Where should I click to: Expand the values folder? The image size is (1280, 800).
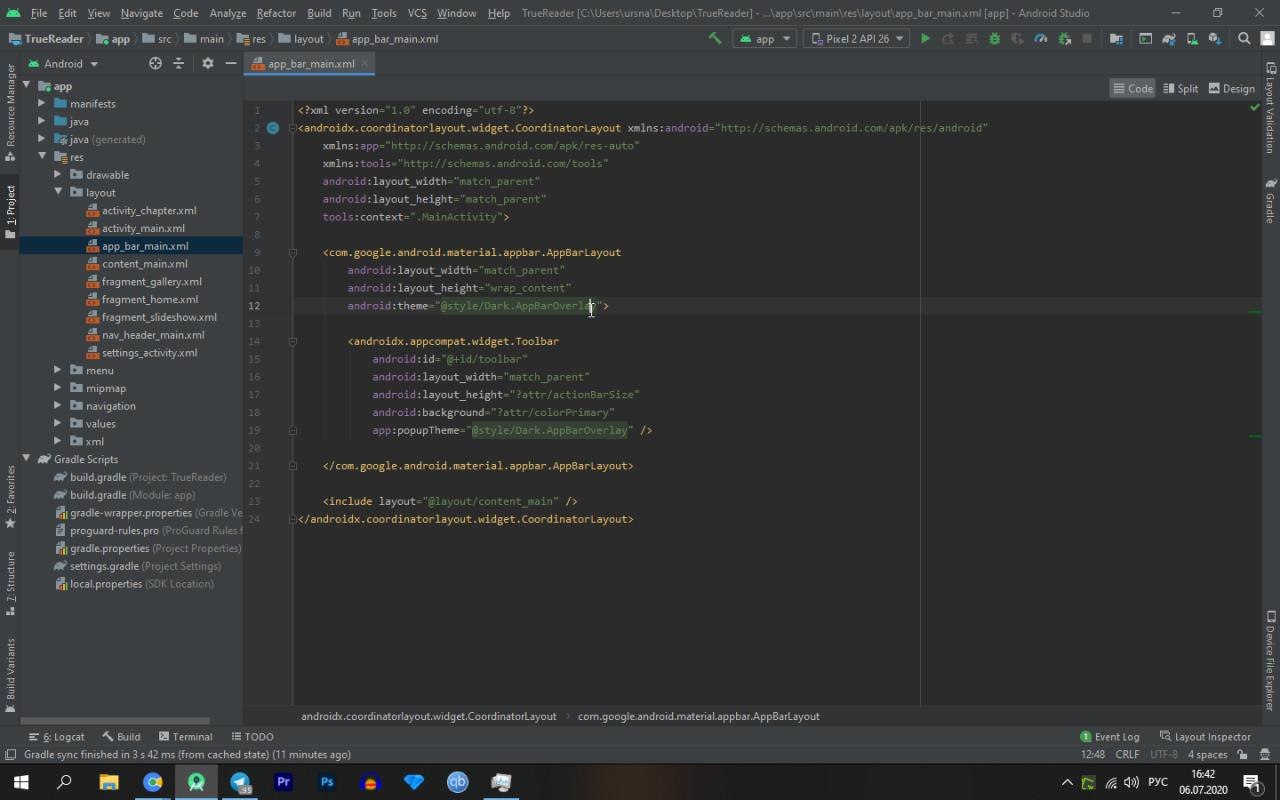[58, 423]
